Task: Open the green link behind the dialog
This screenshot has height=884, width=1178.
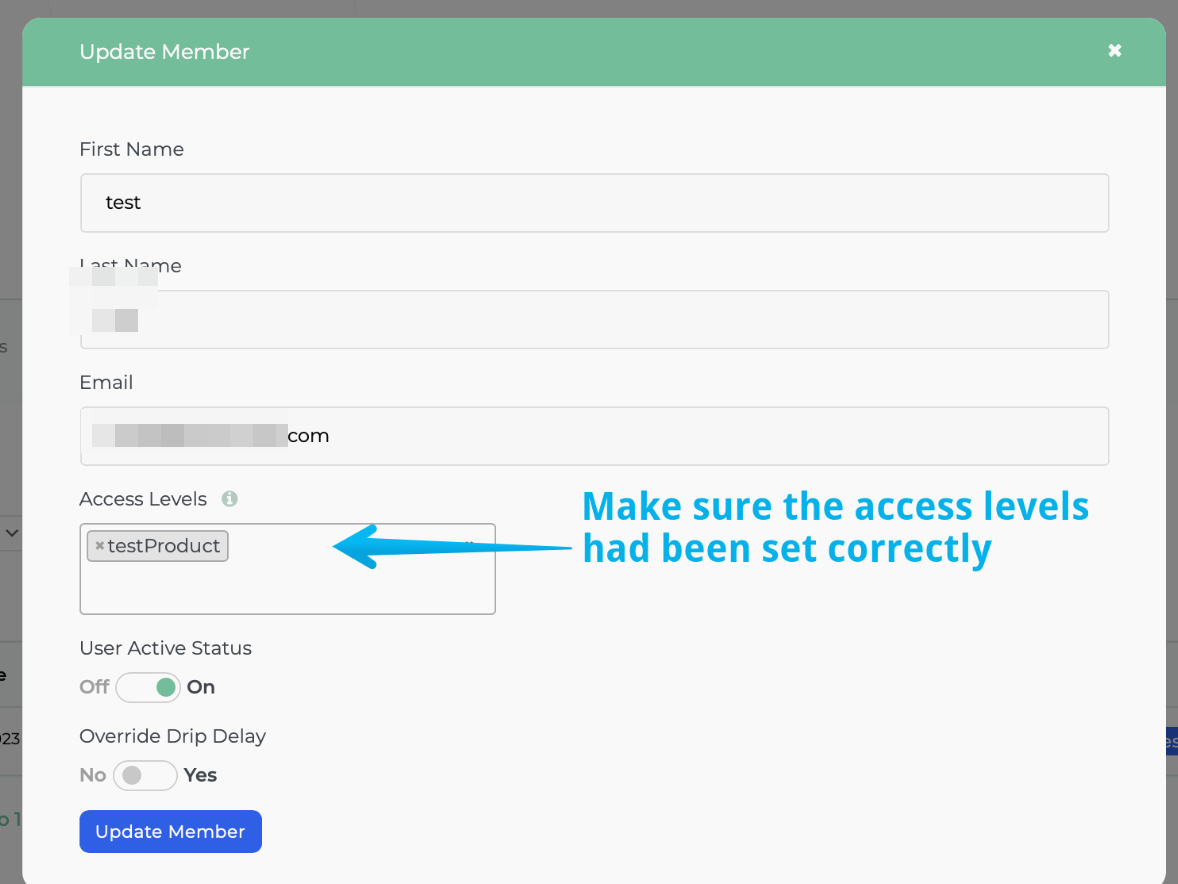Action: pos(8,819)
